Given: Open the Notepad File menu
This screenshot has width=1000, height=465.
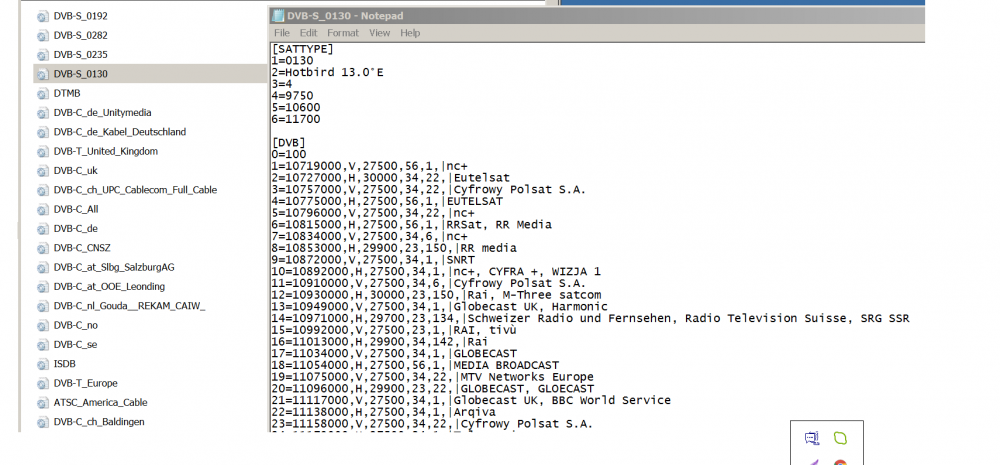Looking at the screenshot, I should tap(282, 33).
